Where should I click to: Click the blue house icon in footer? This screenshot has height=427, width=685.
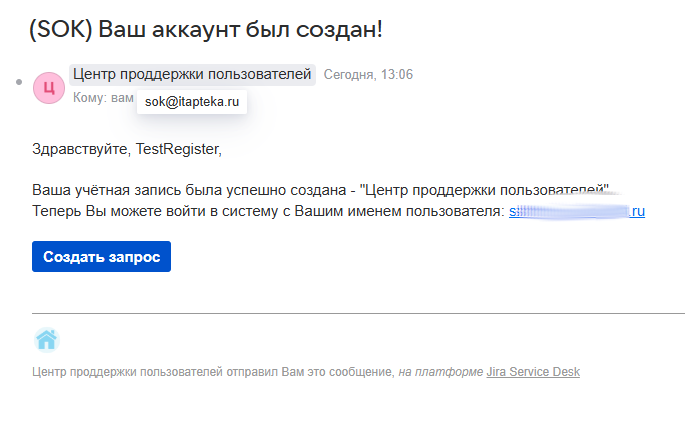(x=47, y=340)
